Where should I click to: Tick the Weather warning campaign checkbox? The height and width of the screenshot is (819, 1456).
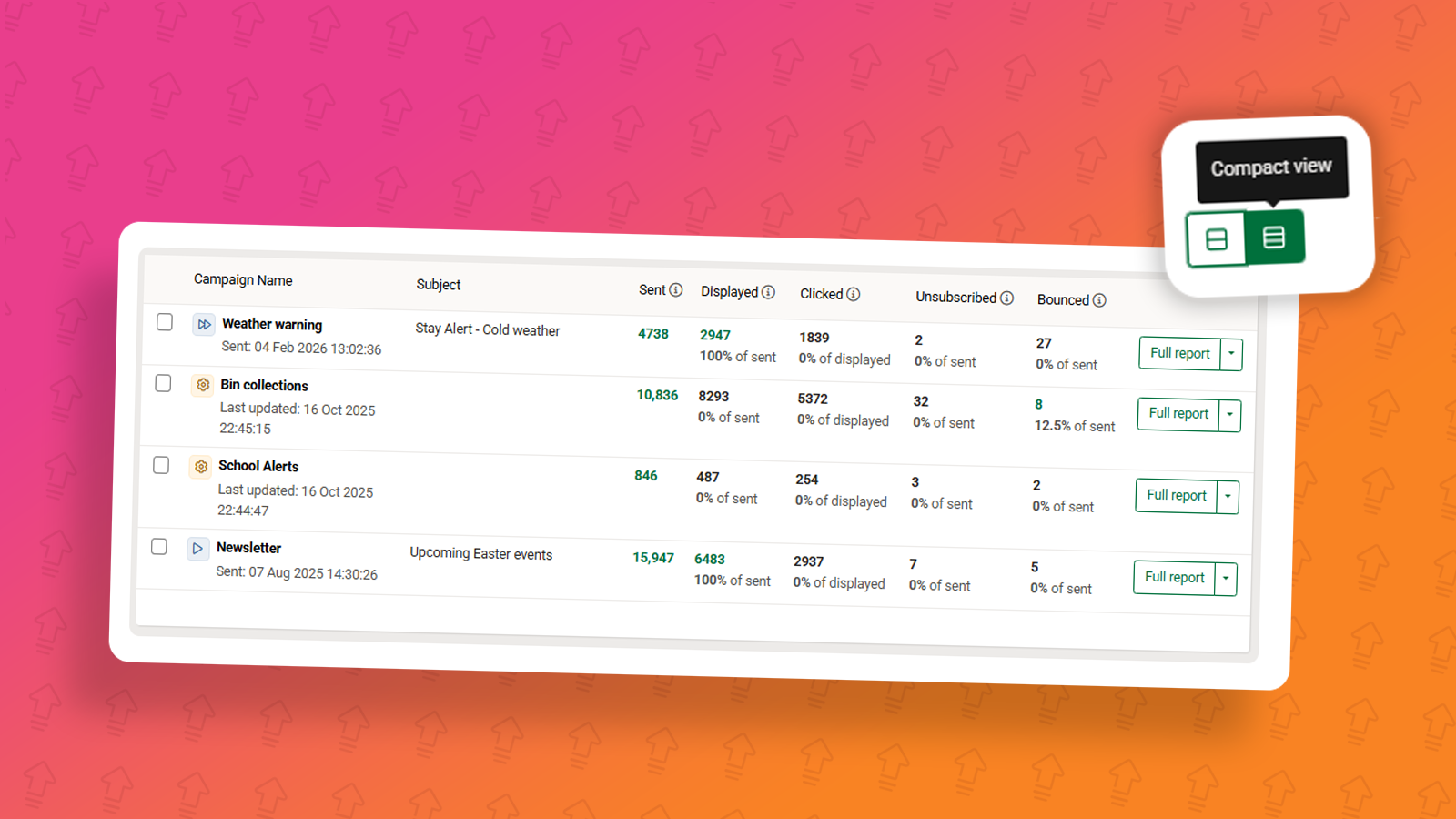[x=165, y=322]
